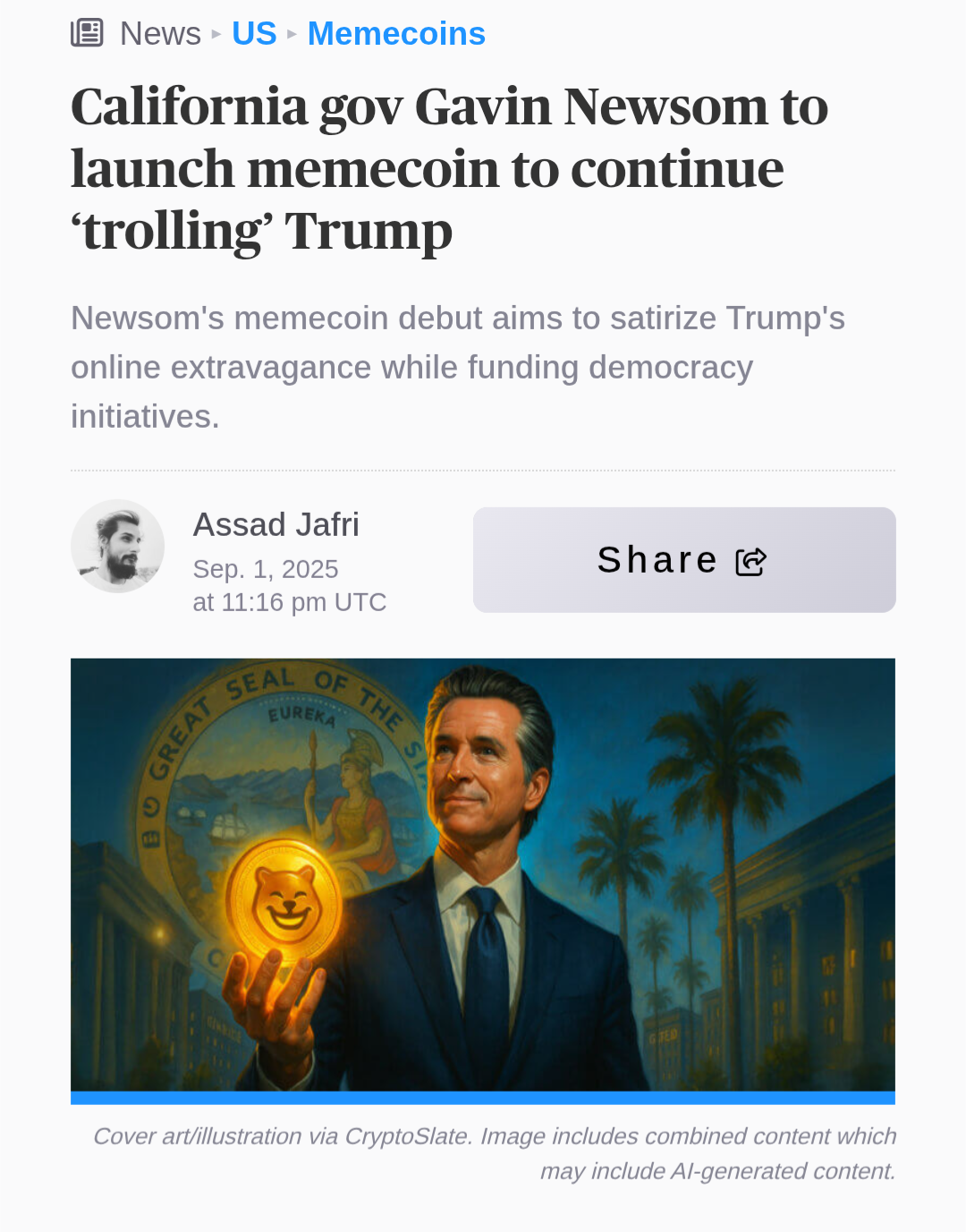Screen dimensions: 966x1232
Task: Click the share arrow icon in button
Action: [751, 561]
